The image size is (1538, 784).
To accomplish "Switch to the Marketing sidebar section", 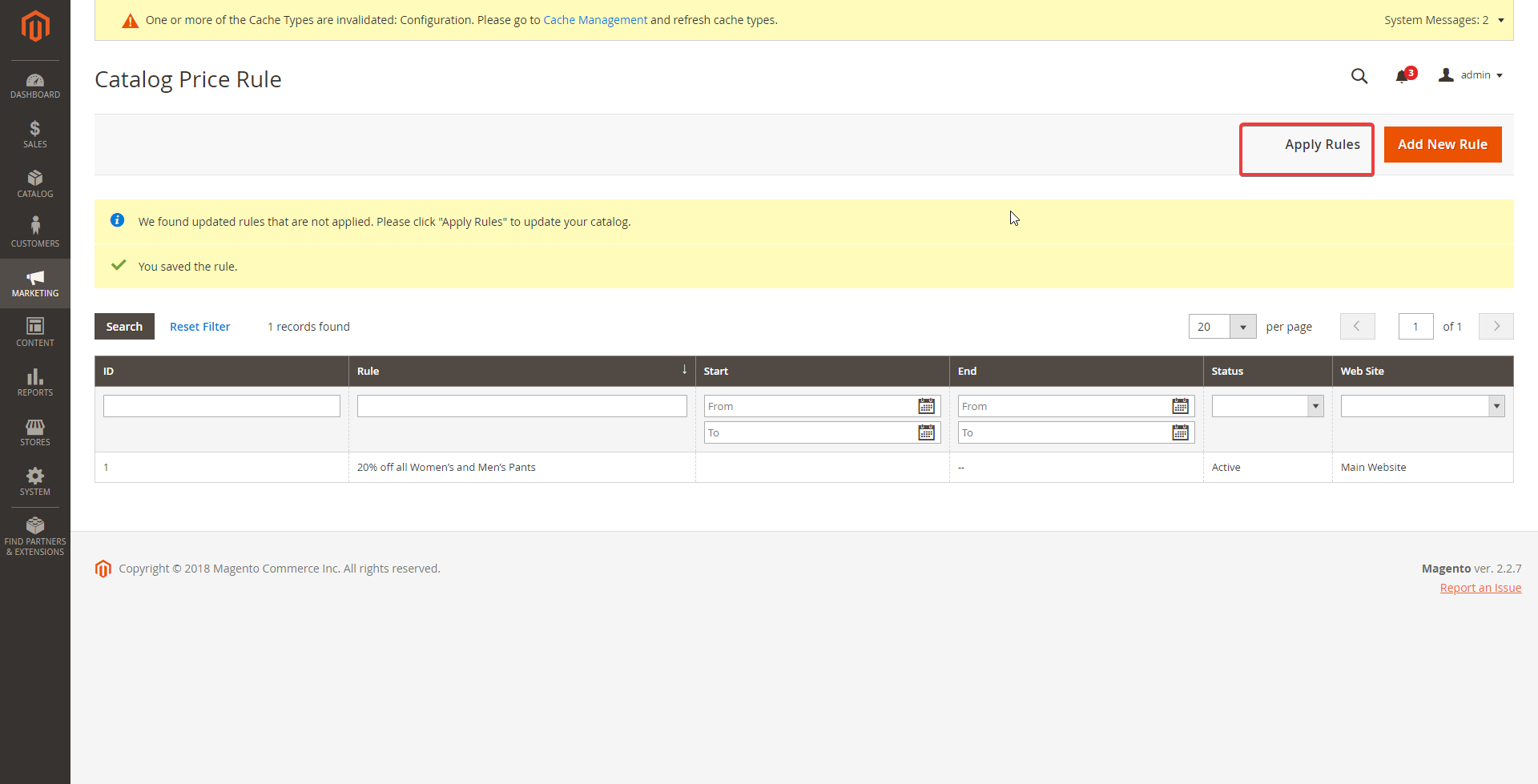I will click(x=35, y=283).
